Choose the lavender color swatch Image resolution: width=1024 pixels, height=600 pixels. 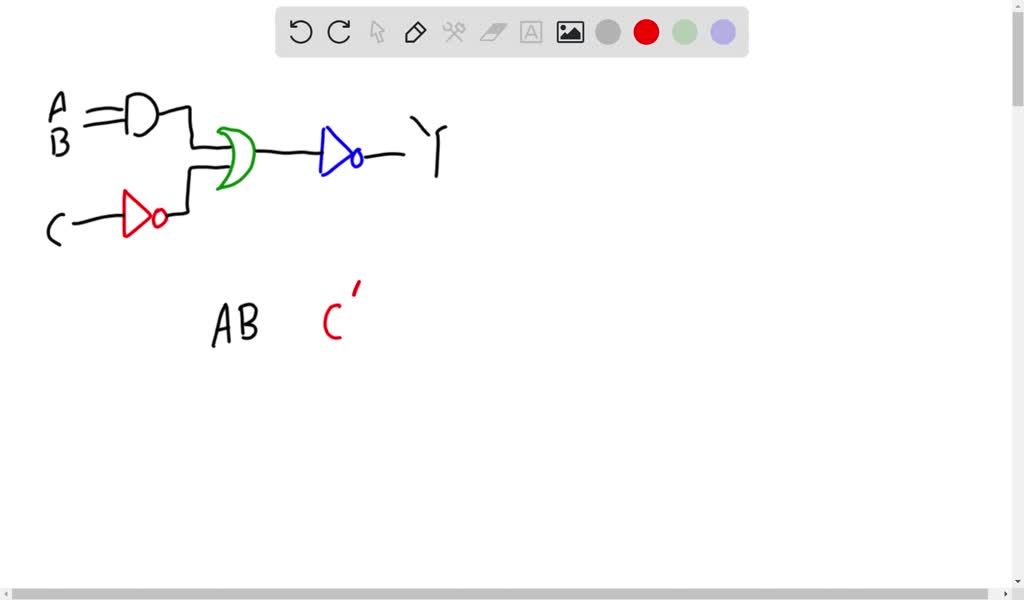pos(723,32)
